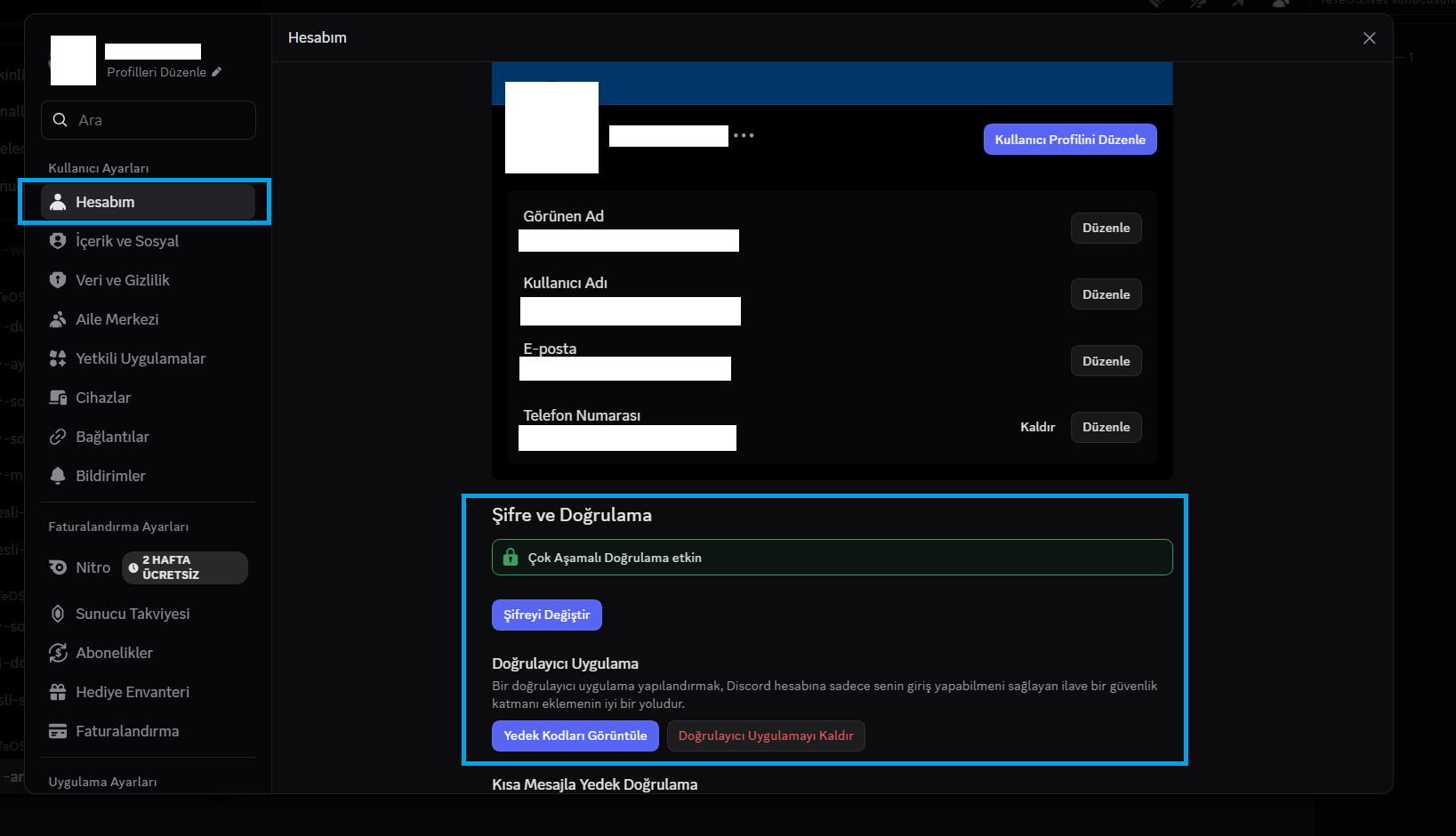1456x836 pixels.
Task: Open Bağlantılar in the sidebar
Action: (x=148, y=437)
